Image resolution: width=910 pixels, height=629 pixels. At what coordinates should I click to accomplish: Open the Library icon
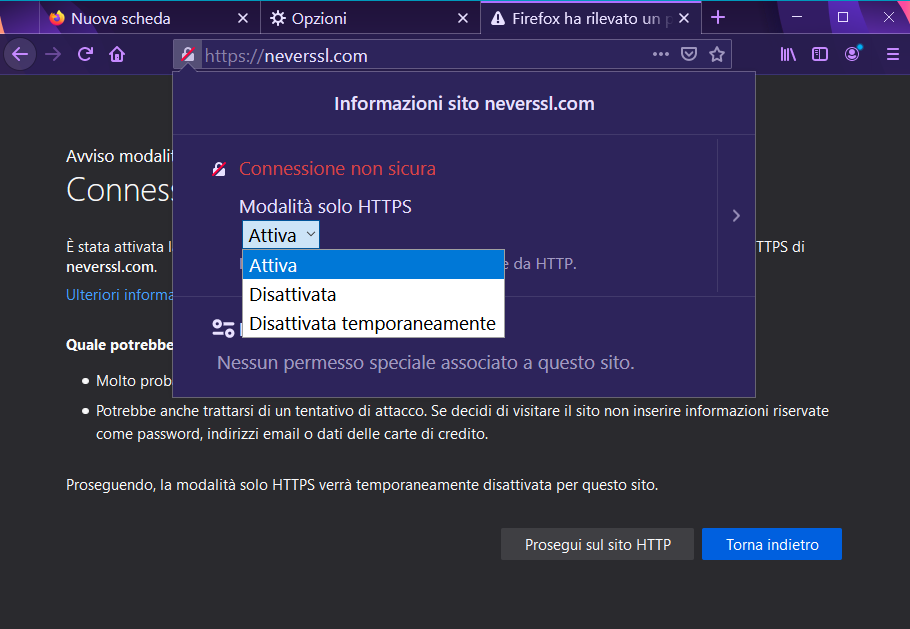tap(788, 55)
